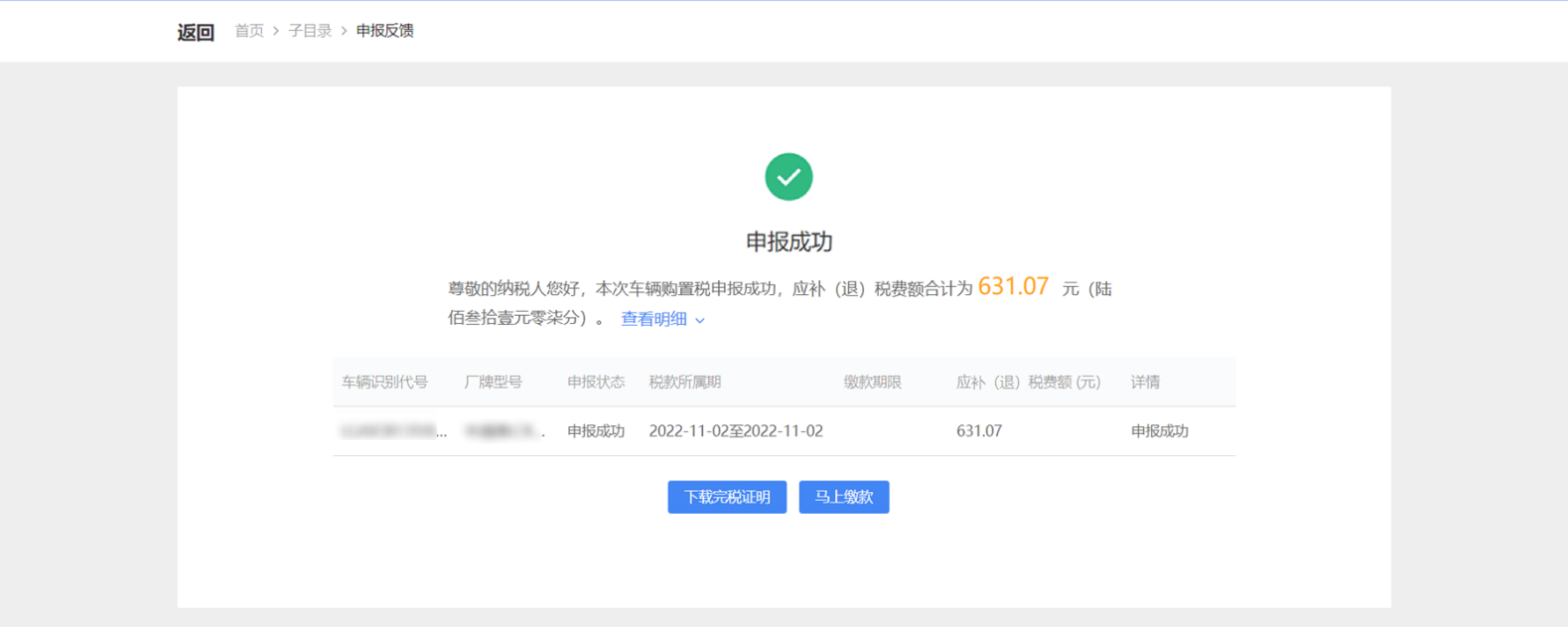The height and width of the screenshot is (627, 1568).
Task: Expand details via 查看明细 link
Action: pyautogui.click(x=653, y=319)
